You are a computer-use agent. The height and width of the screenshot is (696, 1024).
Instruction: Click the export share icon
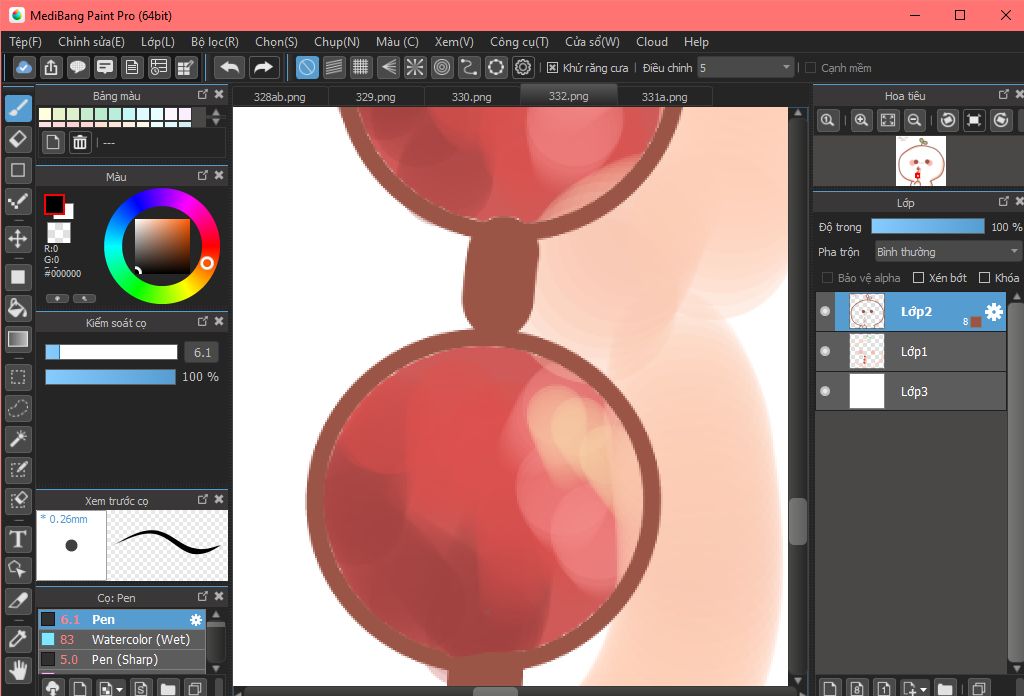point(51,67)
